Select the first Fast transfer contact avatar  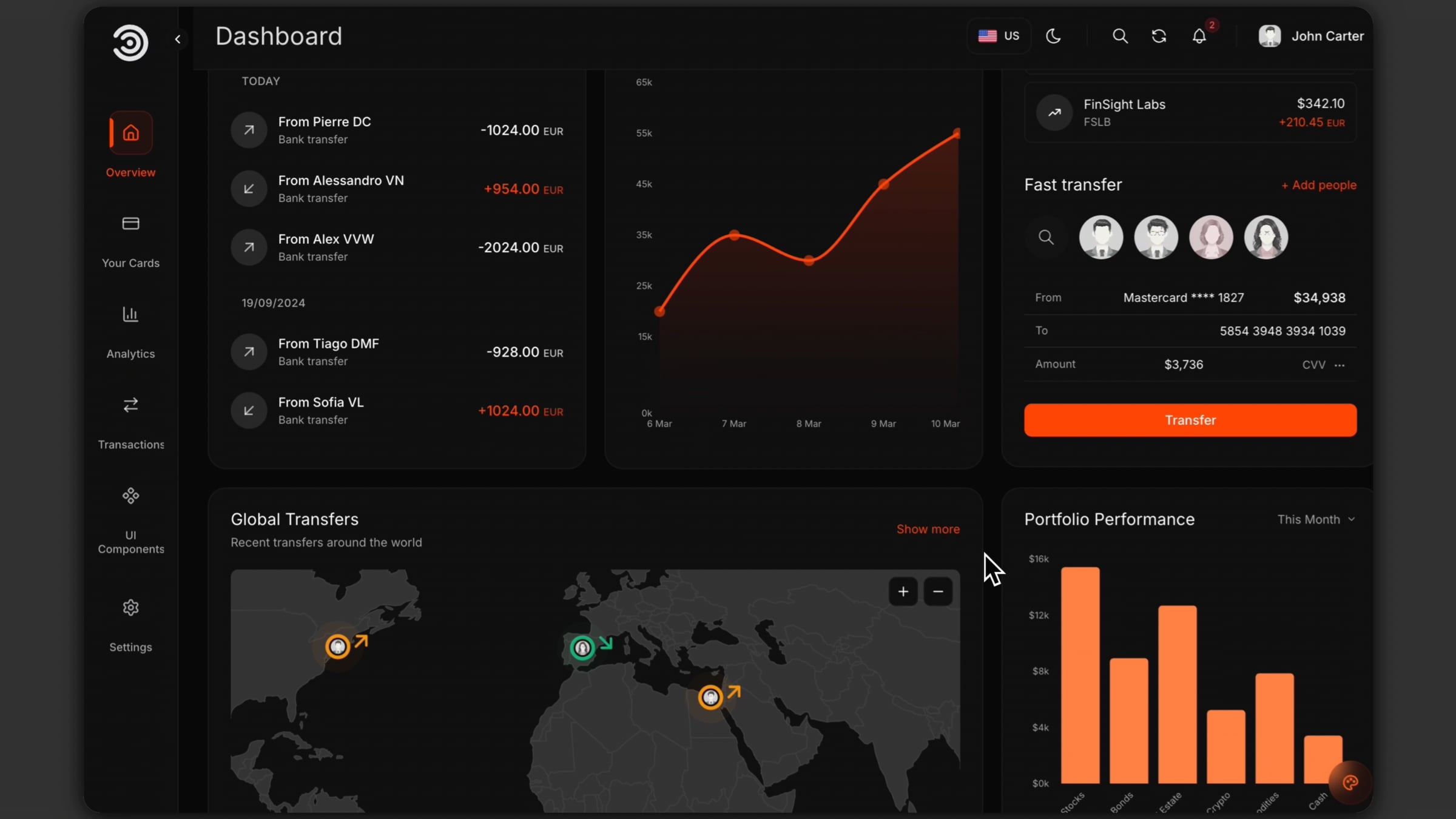tap(1101, 237)
